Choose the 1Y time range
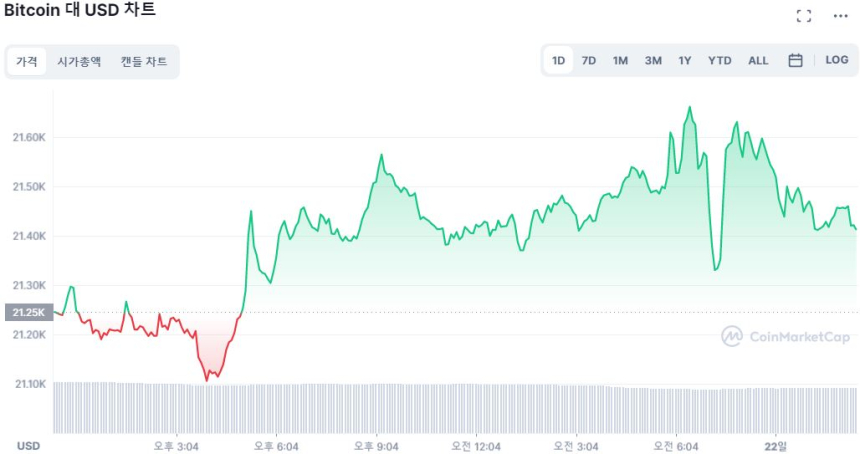Viewport: 860px width, 454px height. click(685, 60)
